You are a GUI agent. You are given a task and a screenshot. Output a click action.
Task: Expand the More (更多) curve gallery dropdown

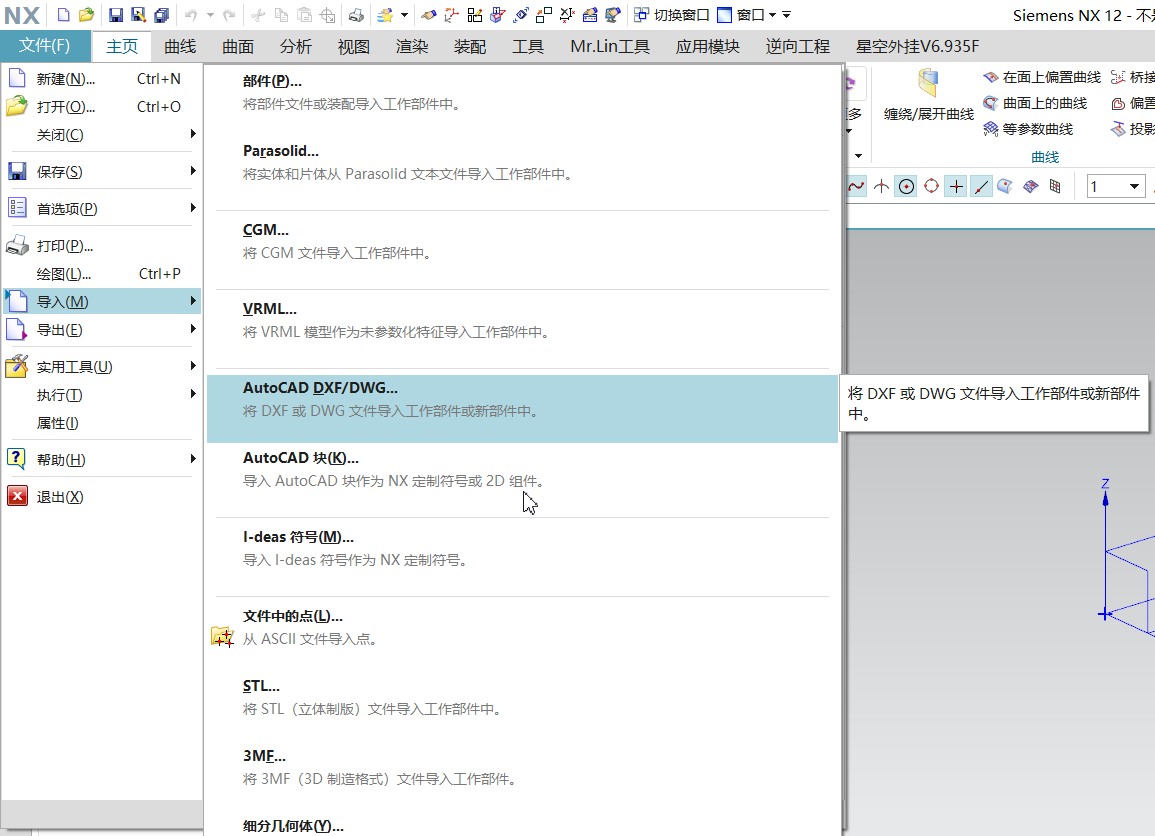(849, 131)
